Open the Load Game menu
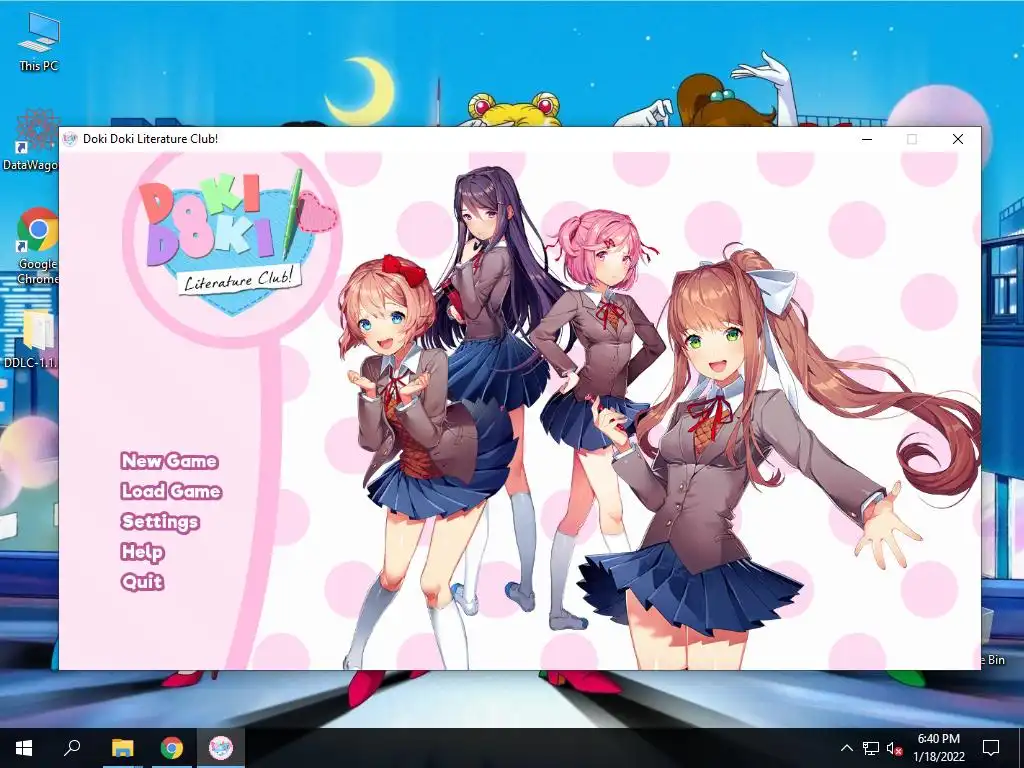1024x768 pixels. coord(171,491)
